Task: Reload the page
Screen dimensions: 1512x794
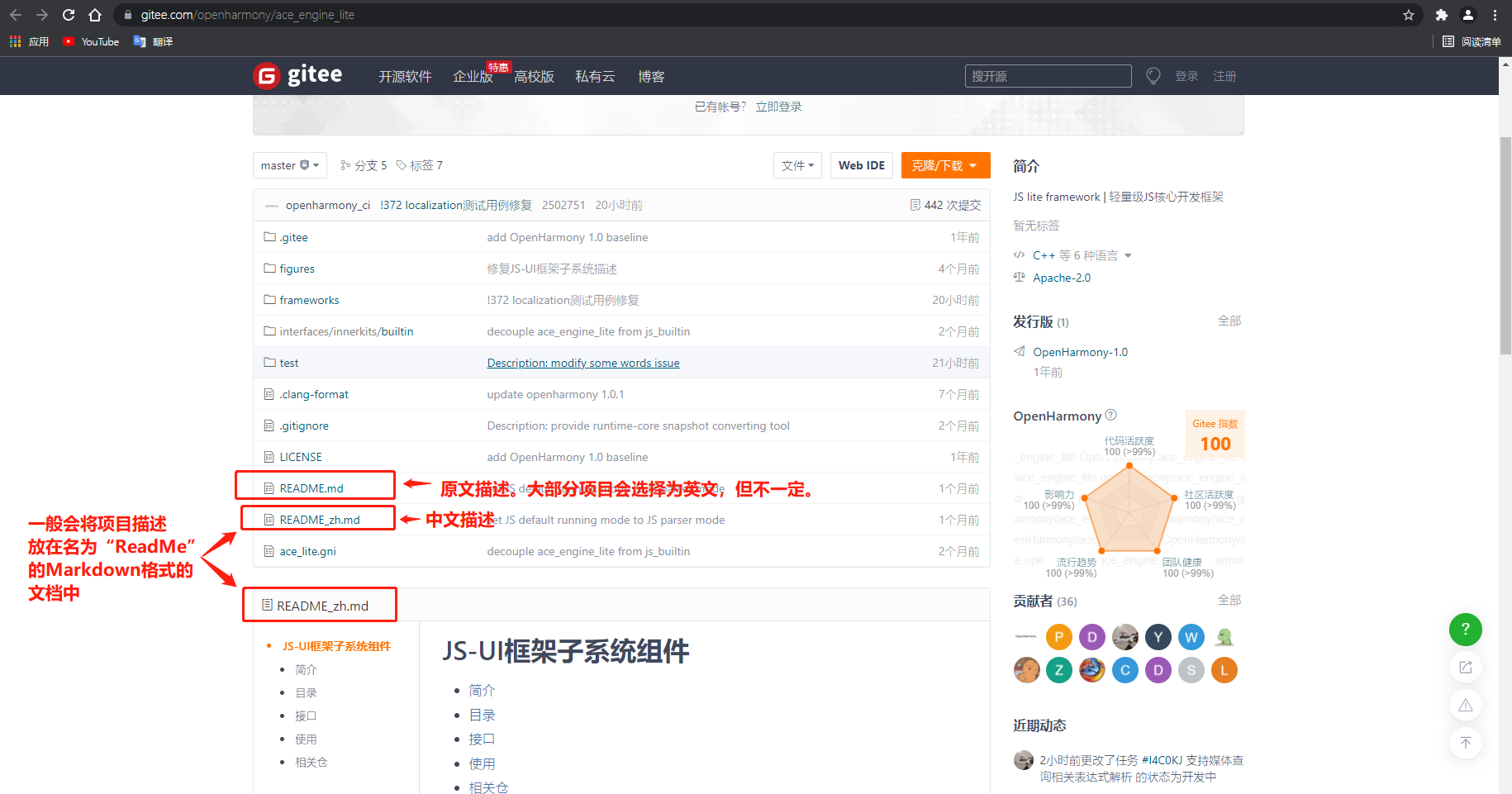Action: pos(69,15)
